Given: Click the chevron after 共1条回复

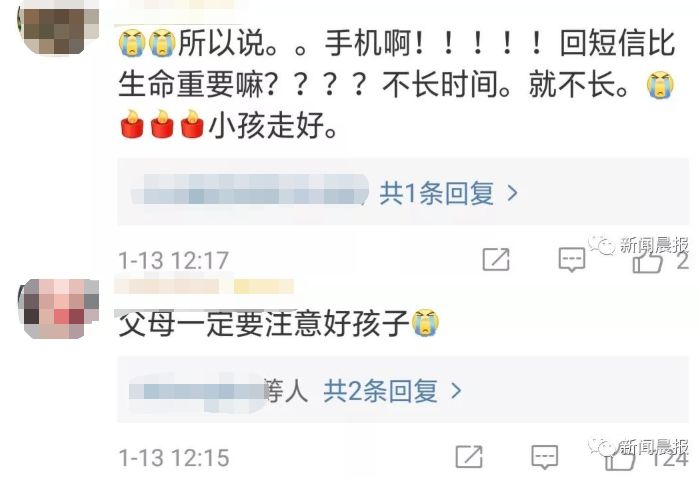Looking at the screenshot, I should click(513, 194).
